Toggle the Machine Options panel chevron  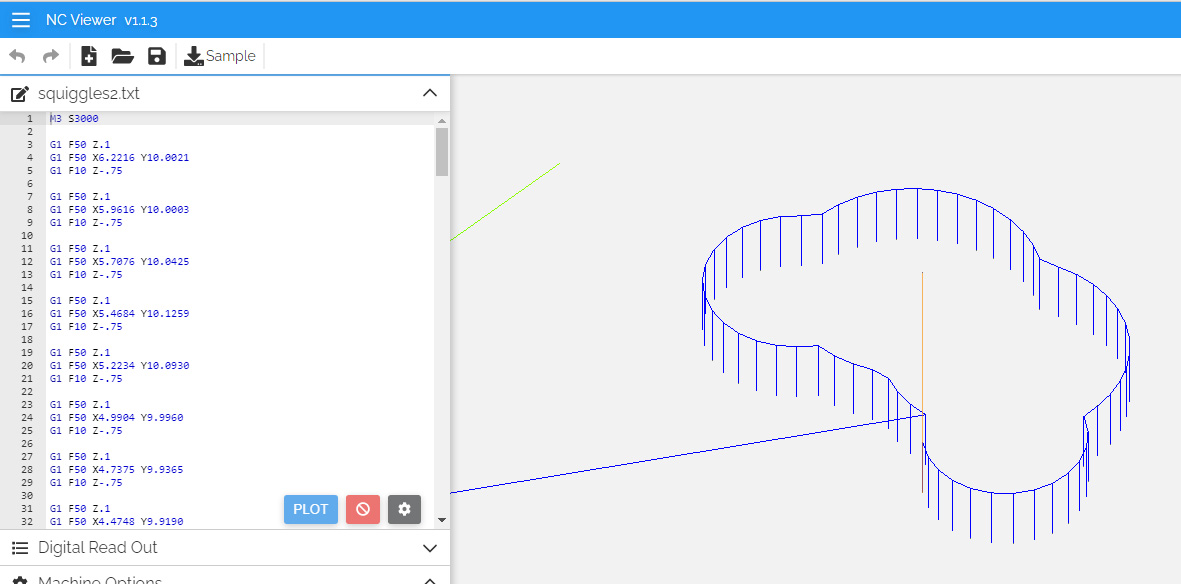(x=430, y=581)
